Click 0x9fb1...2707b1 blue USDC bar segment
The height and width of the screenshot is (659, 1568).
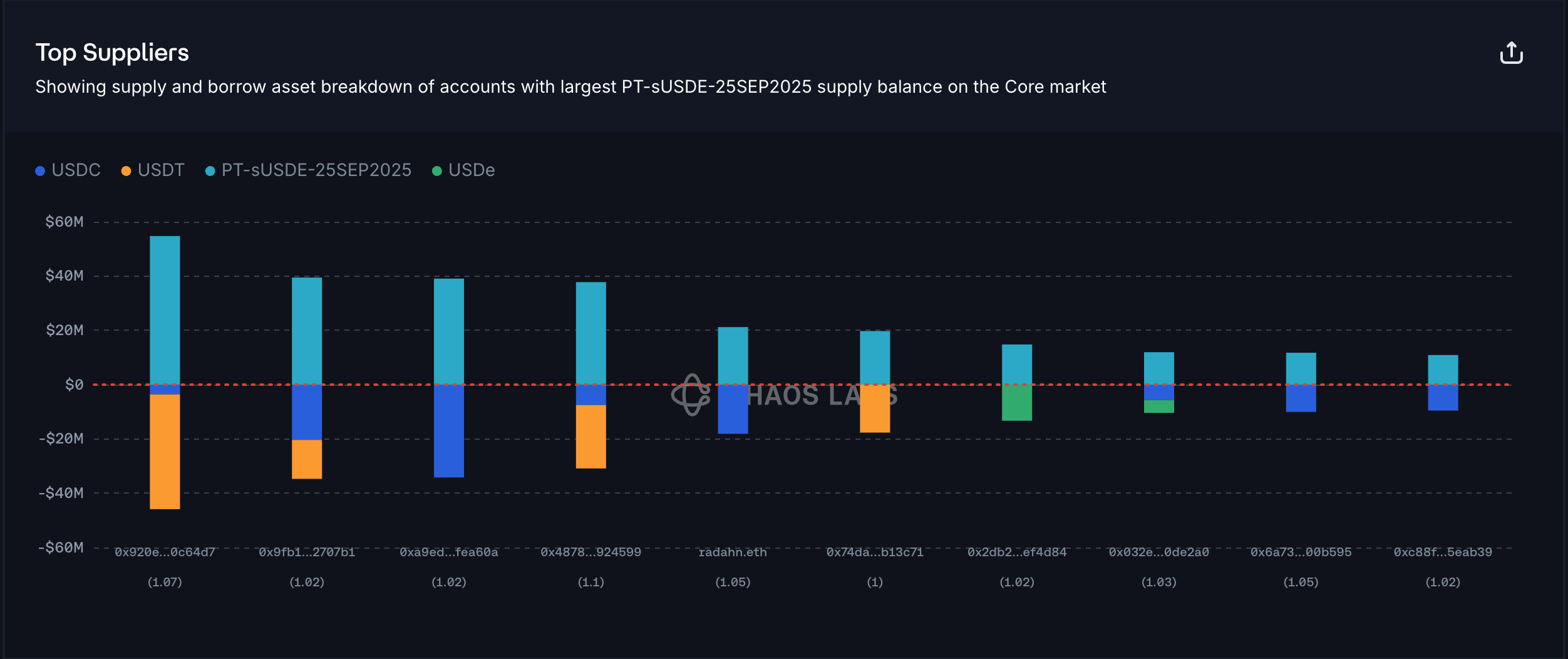307,412
